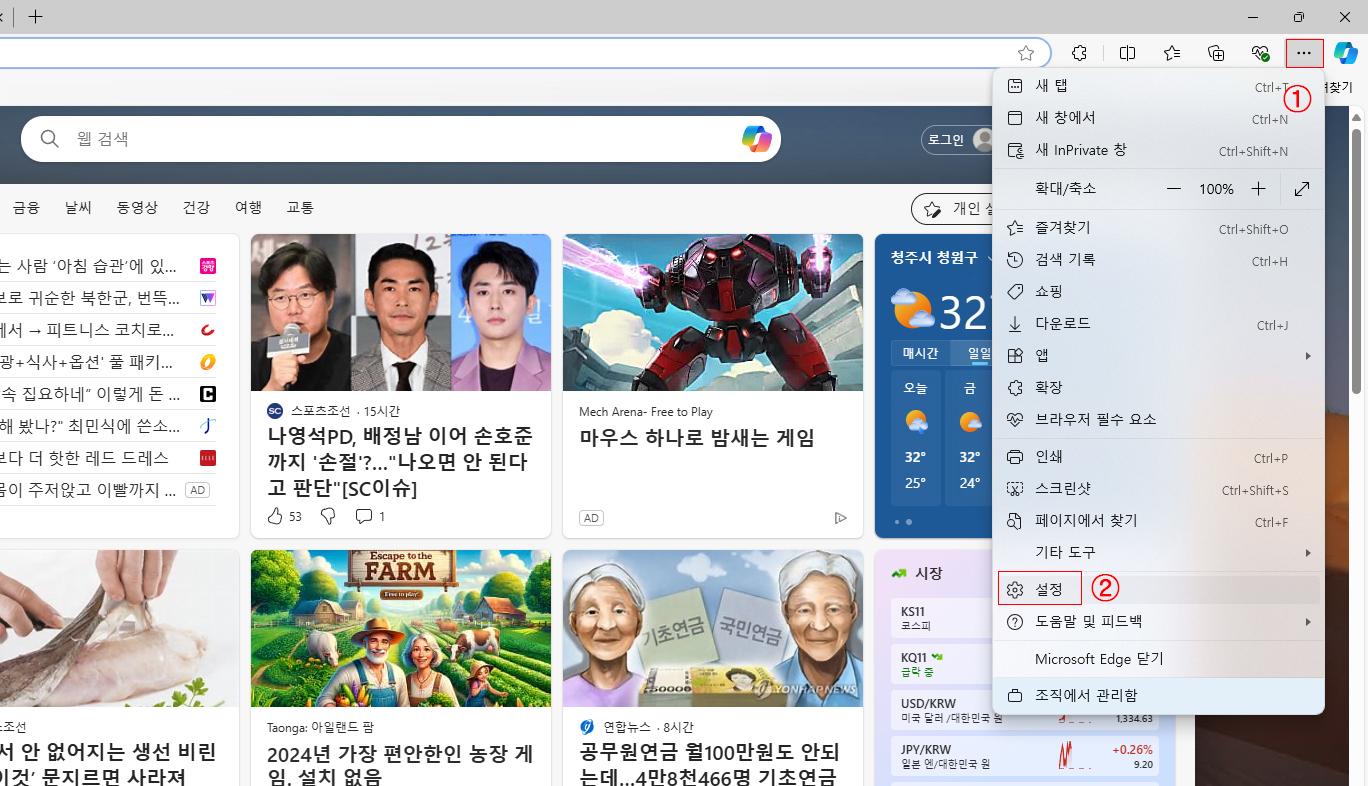Click Escape to the Farm thumbnail
Viewport: 1368px width, 786px height.
pyautogui.click(x=401, y=628)
